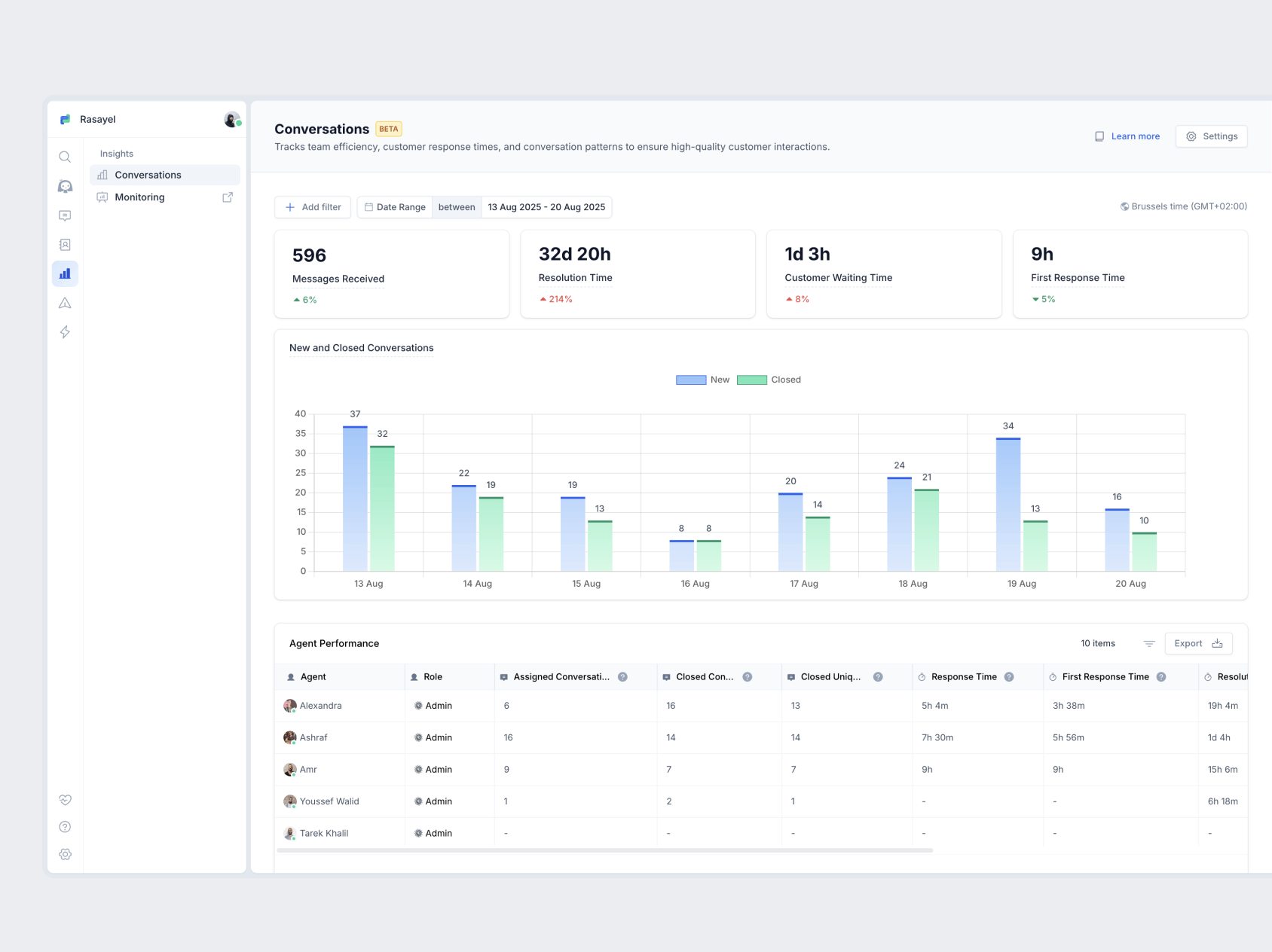Viewport: 1272px width, 952px height.
Task: Open the Add filter menu
Action: click(312, 207)
